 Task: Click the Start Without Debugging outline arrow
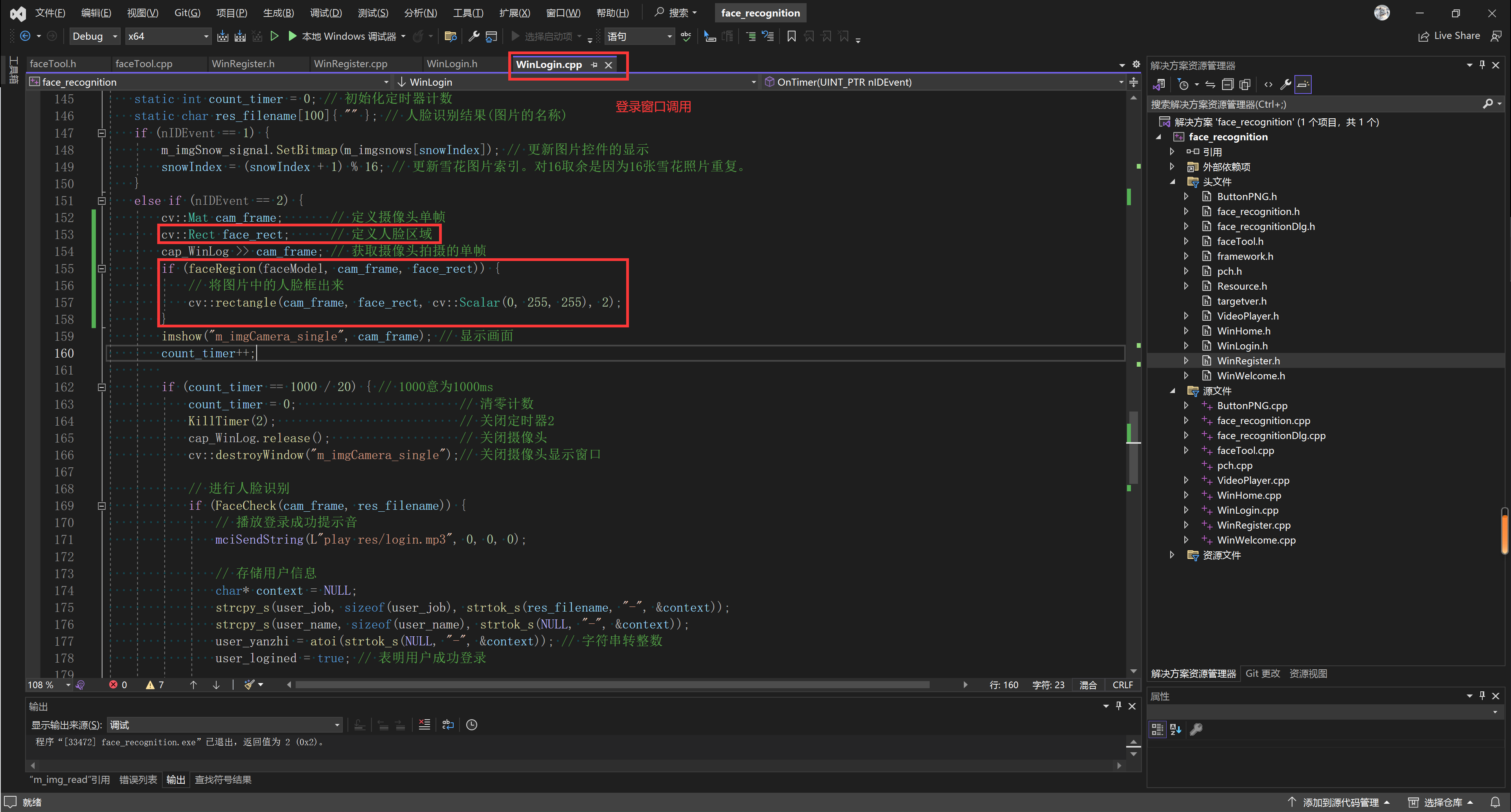point(274,37)
